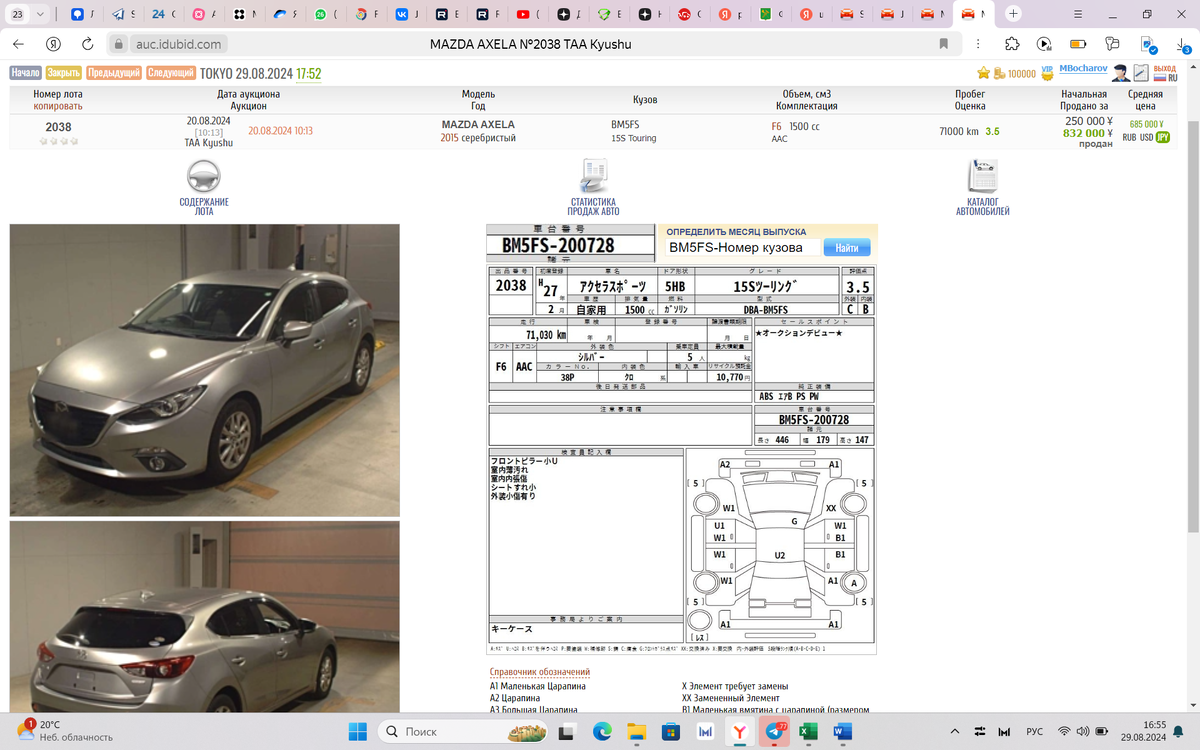The width and height of the screenshot is (1200, 750).
Task: Click the sold price 832 000 ¥
Action: [x=1088, y=132]
